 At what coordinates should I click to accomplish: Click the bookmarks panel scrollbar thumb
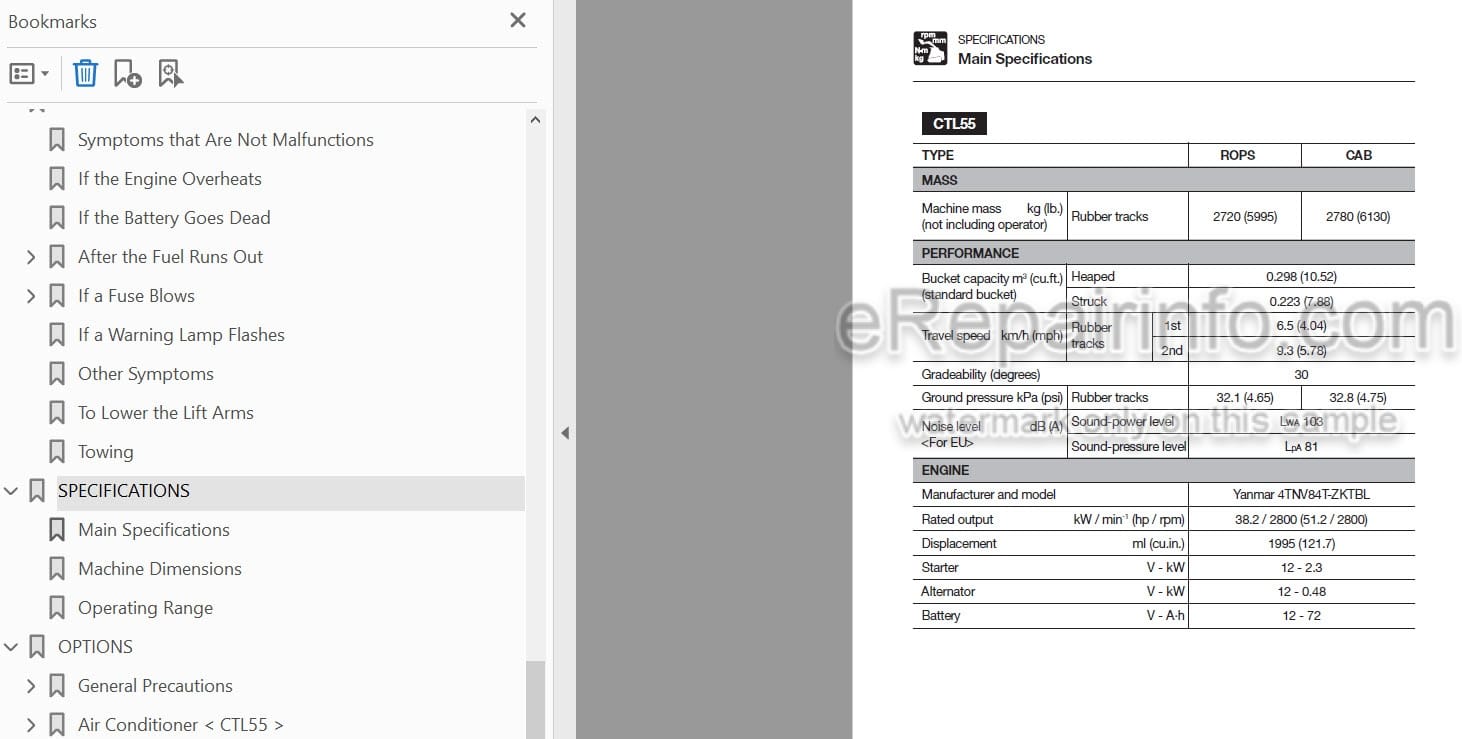[535, 698]
